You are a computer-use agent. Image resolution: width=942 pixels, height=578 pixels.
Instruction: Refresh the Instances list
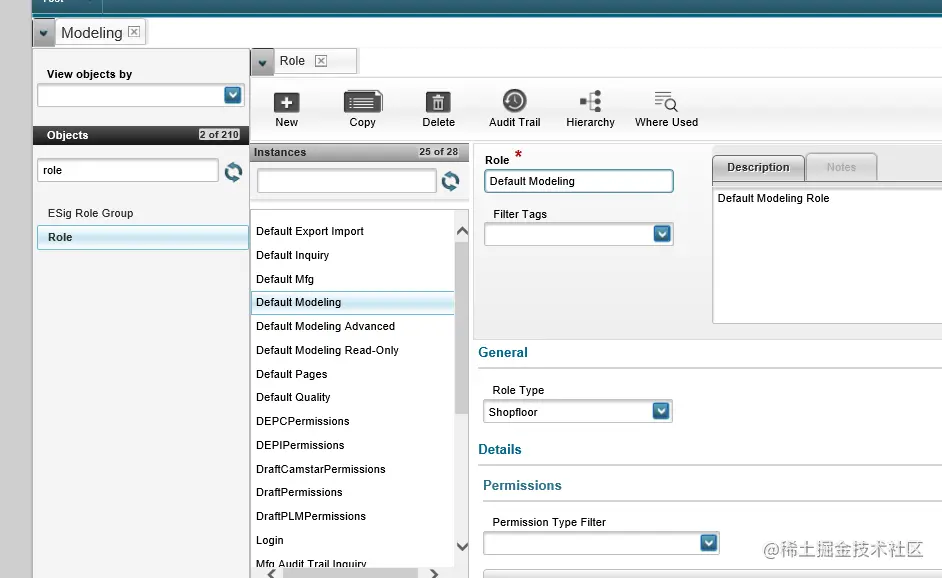pos(450,181)
